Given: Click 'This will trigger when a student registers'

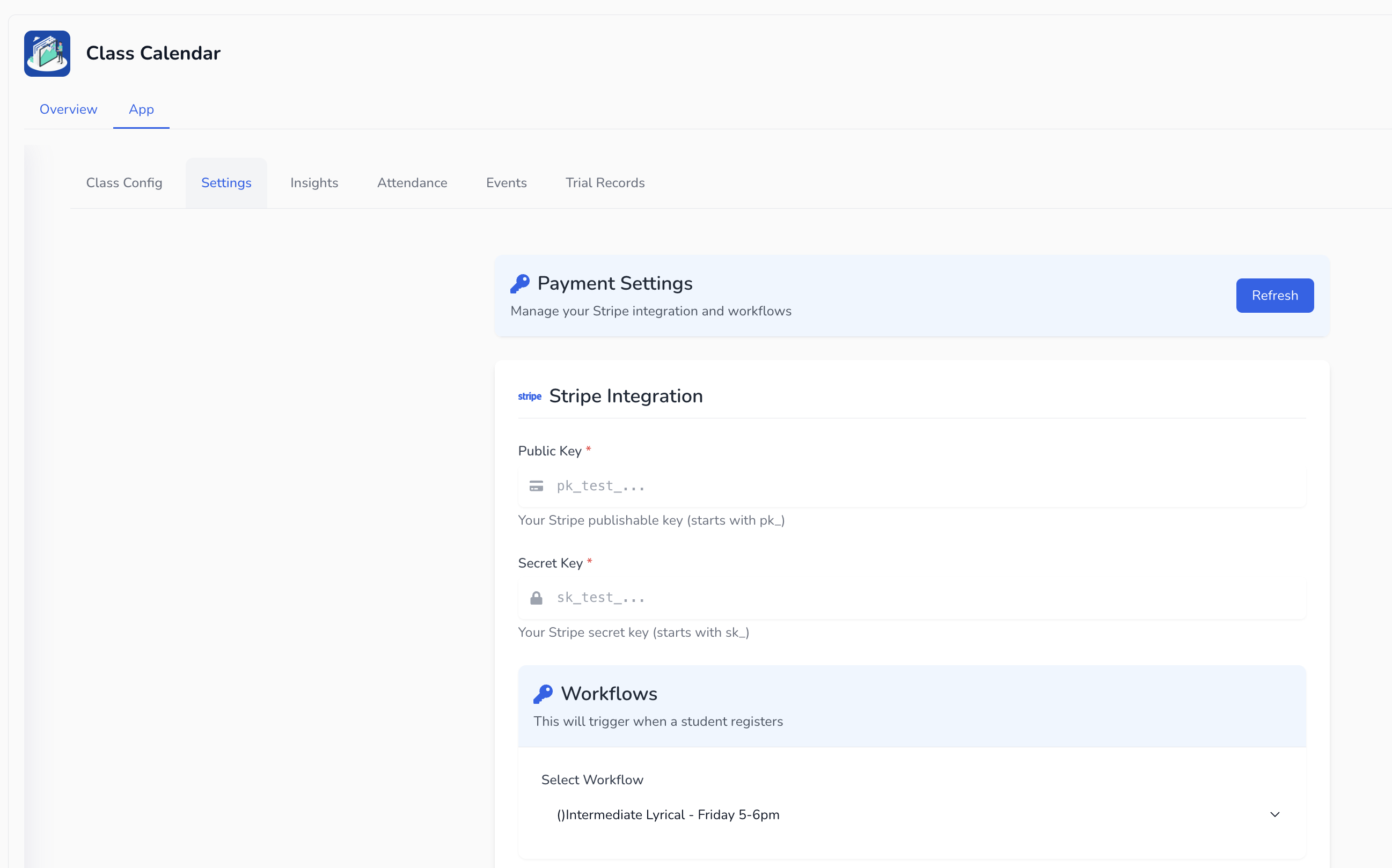Looking at the screenshot, I should tap(658, 722).
